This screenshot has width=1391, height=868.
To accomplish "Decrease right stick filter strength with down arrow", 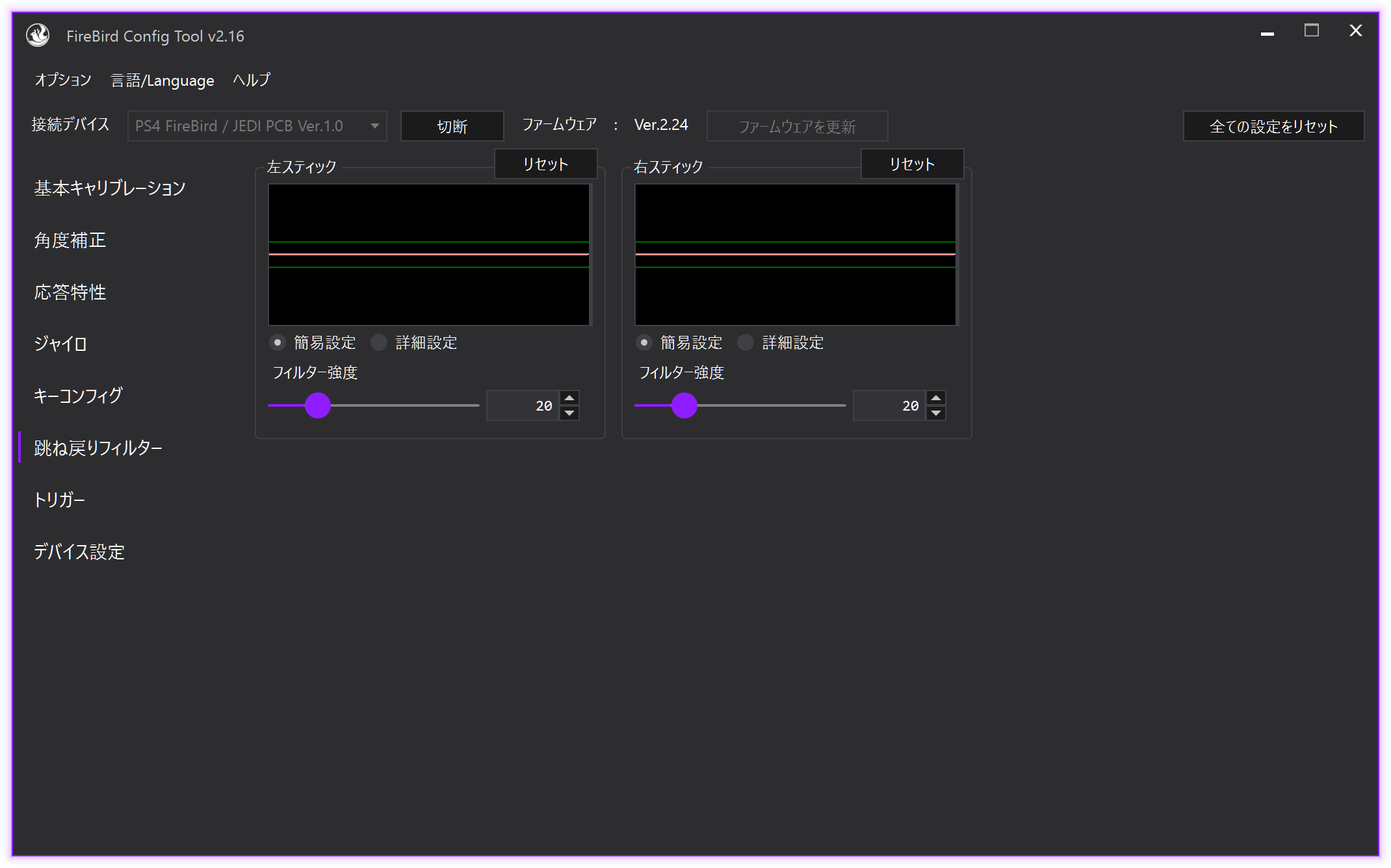I will [x=936, y=413].
